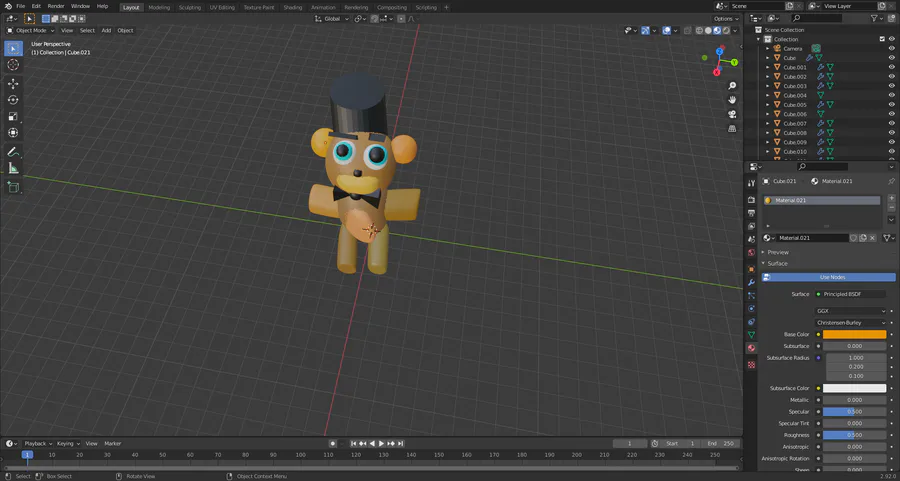The height and width of the screenshot is (481, 900).
Task: Open the viewport Add menu
Action: coord(106,30)
